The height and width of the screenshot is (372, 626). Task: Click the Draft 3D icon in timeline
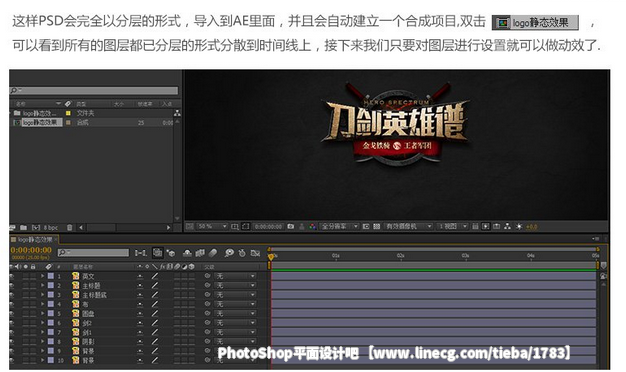pyautogui.click(x=171, y=253)
